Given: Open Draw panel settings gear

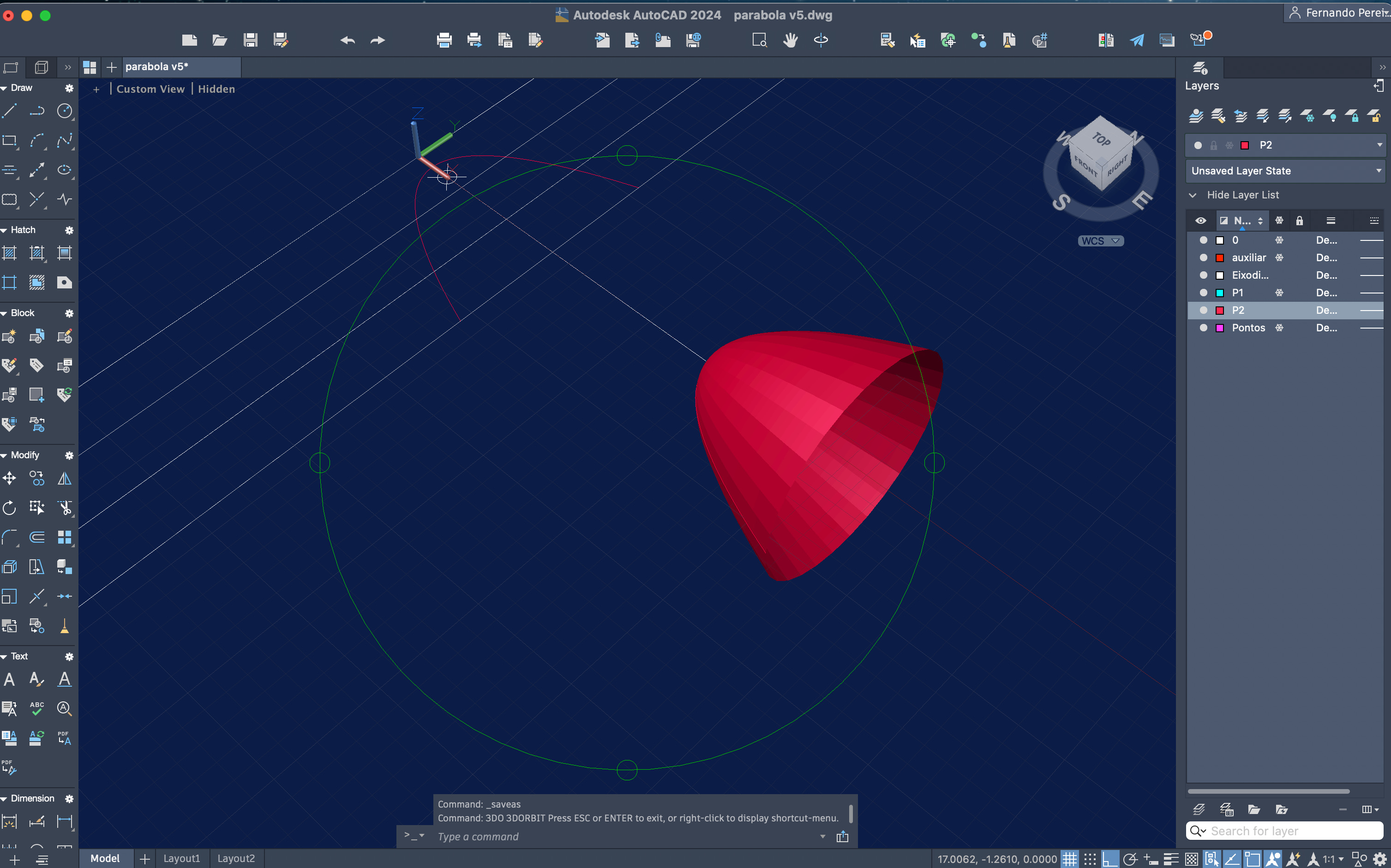Looking at the screenshot, I should click(x=69, y=89).
